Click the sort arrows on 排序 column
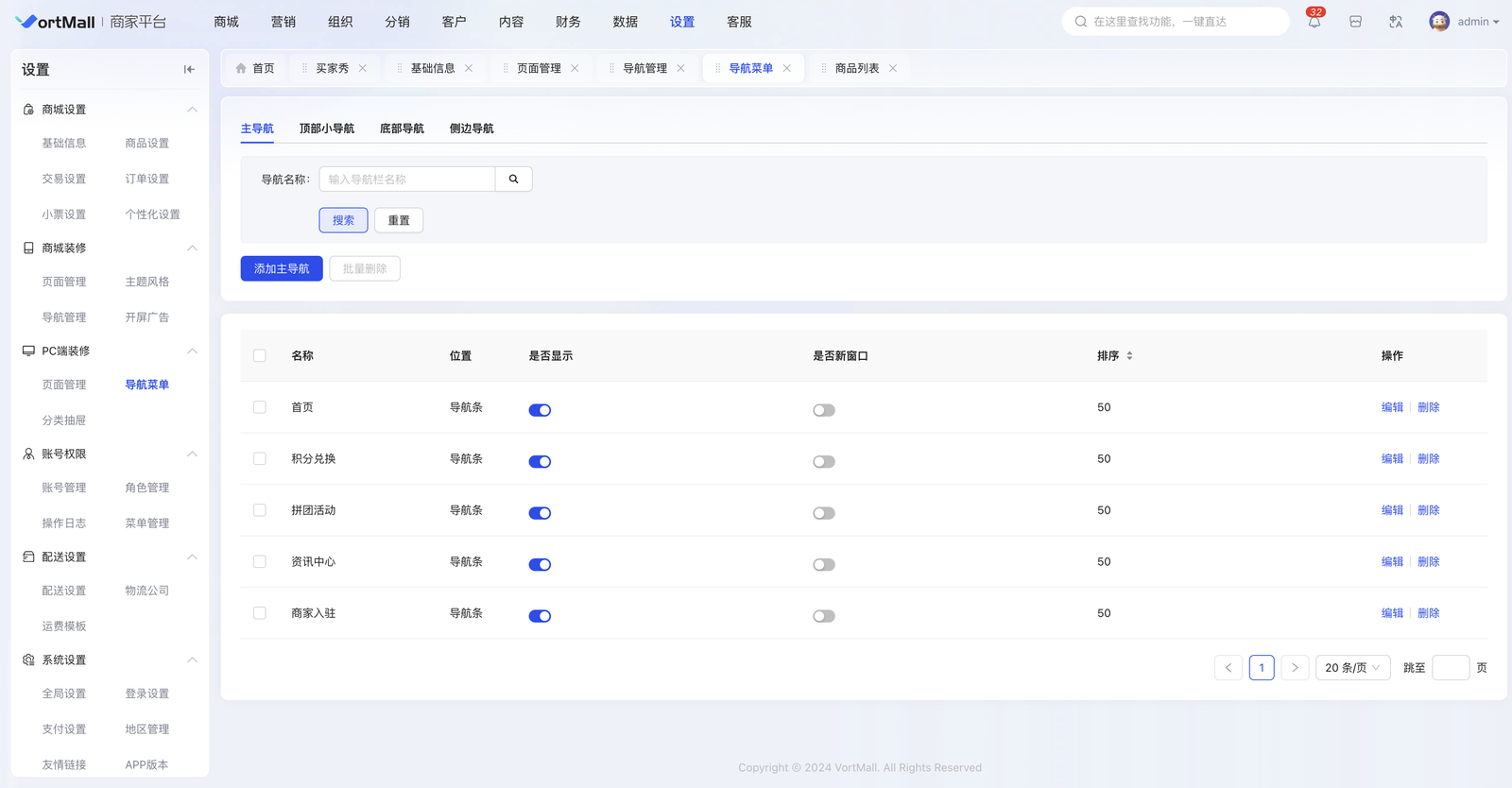The image size is (1512, 788). (x=1129, y=356)
